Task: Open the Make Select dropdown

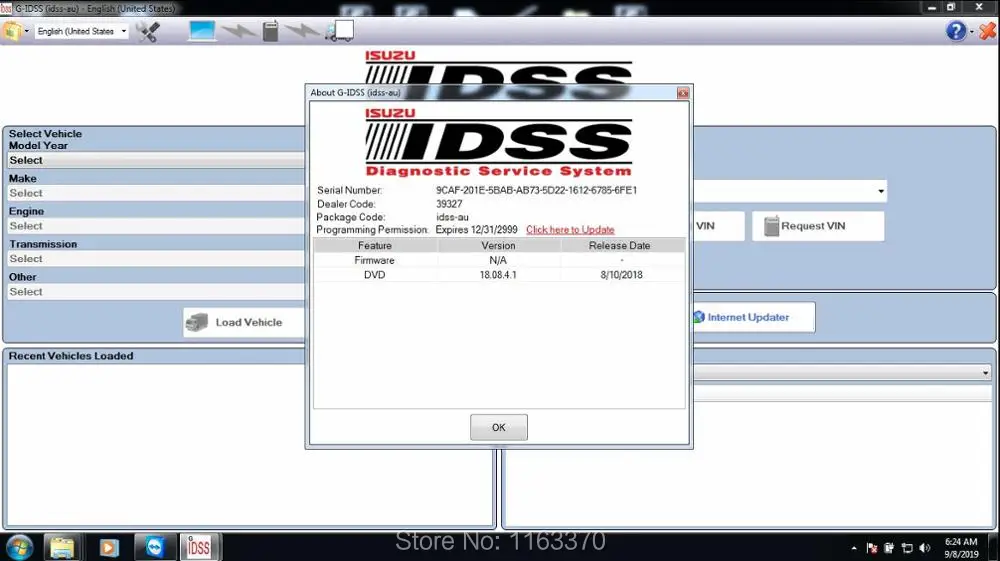Action: (156, 193)
